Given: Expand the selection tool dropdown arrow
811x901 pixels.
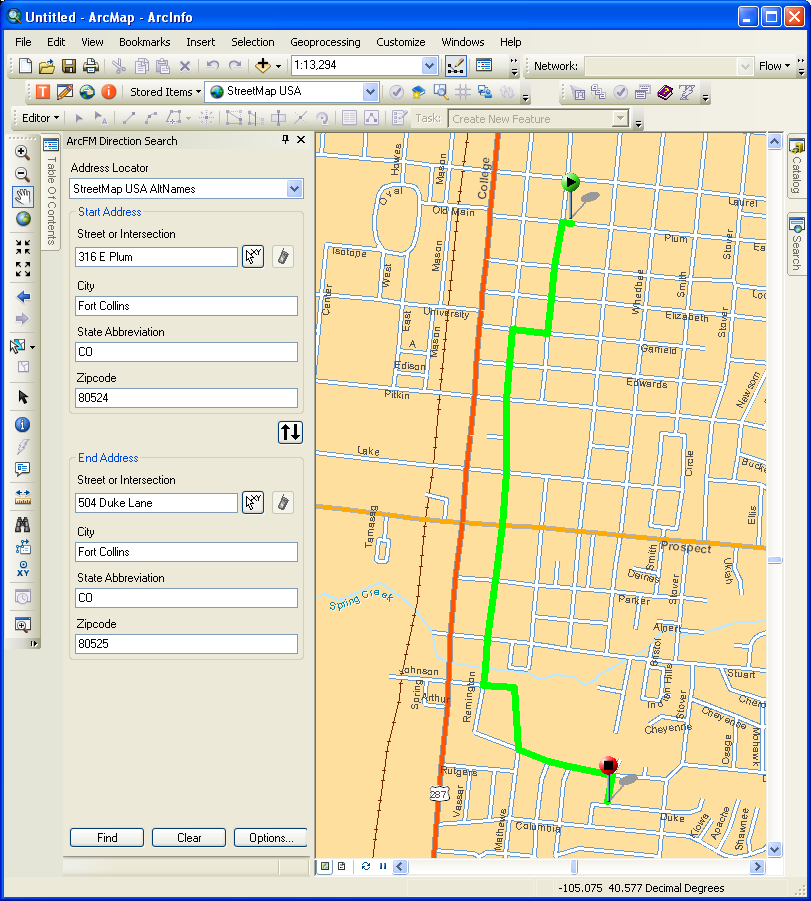Looking at the screenshot, I should pos(32,347).
